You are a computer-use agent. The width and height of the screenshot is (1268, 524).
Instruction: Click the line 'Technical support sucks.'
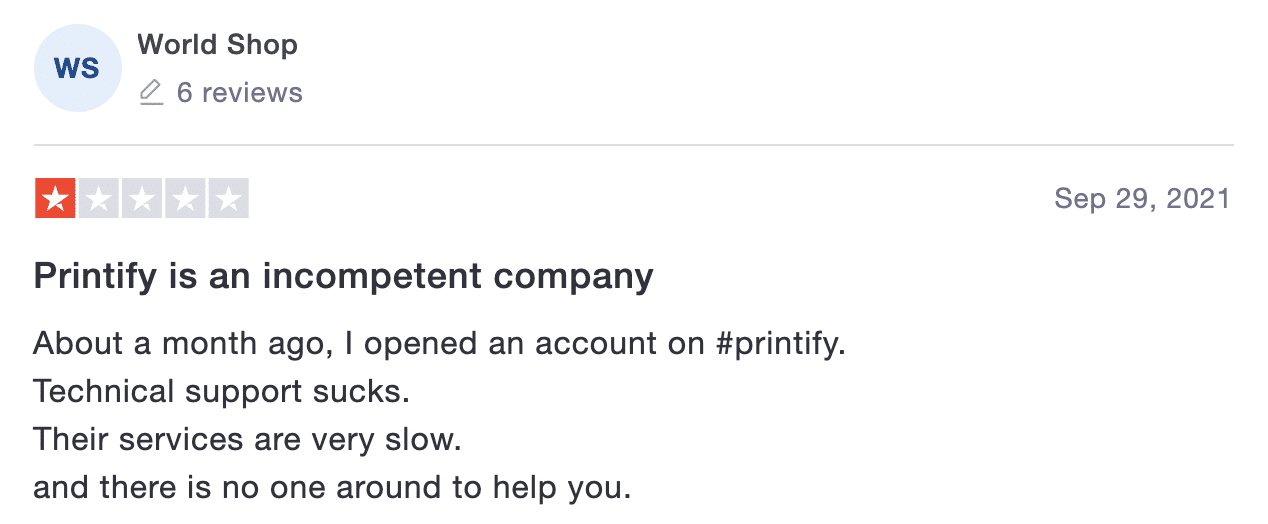point(222,391)
